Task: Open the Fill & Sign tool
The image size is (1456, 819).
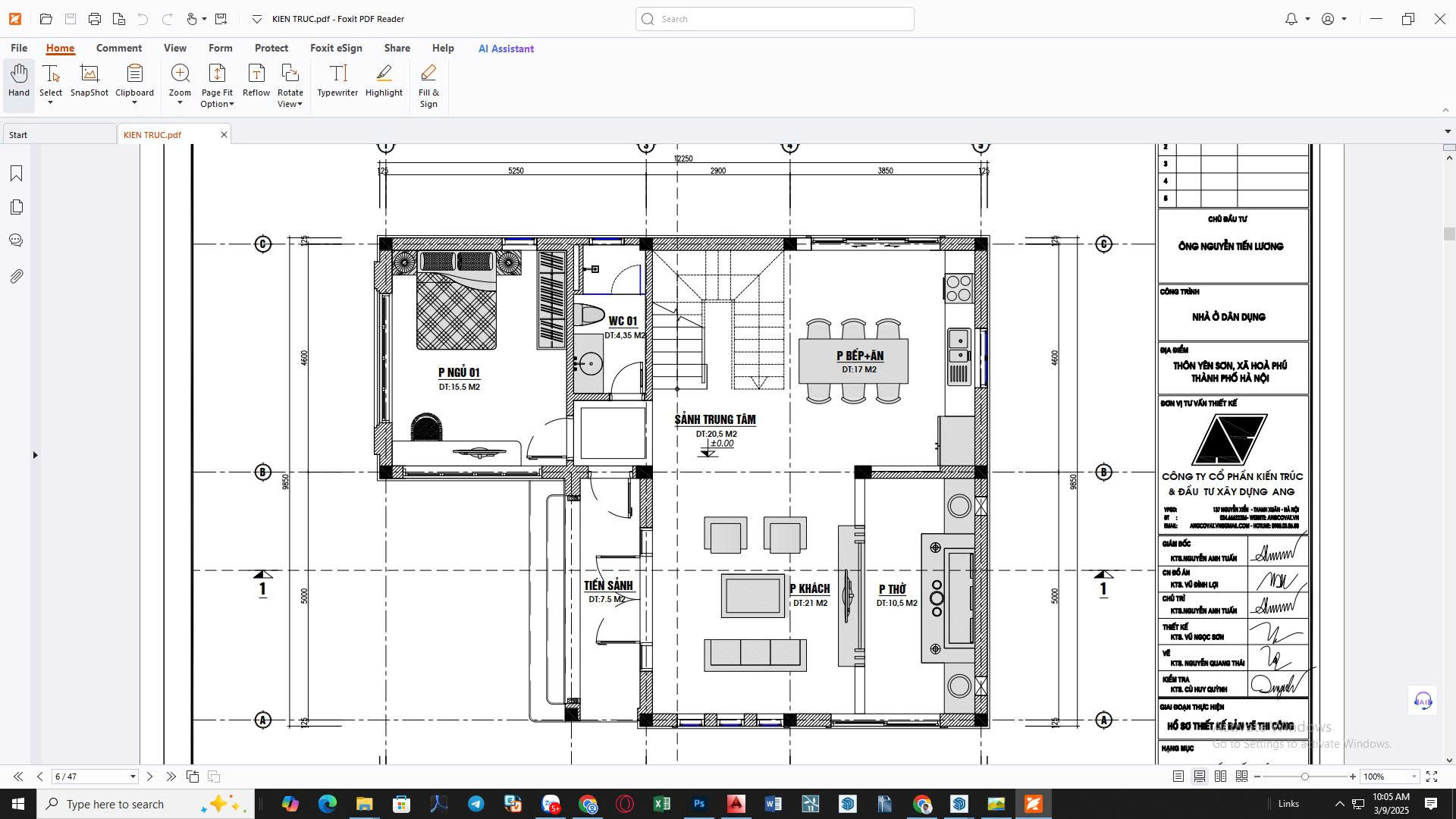Action: tap(428, 86)
